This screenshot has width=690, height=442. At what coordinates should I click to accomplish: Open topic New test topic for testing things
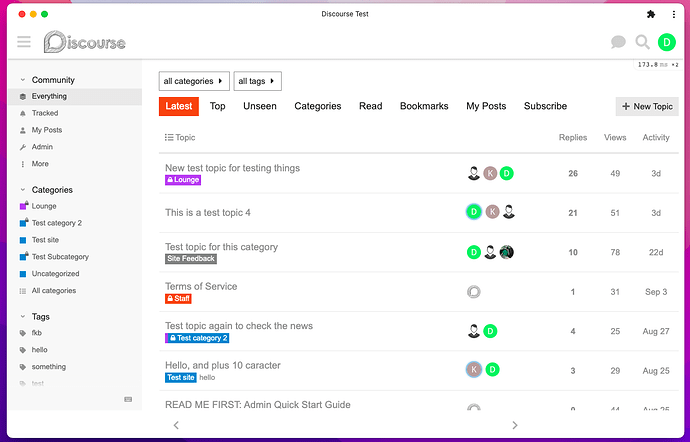click(232, 168)
